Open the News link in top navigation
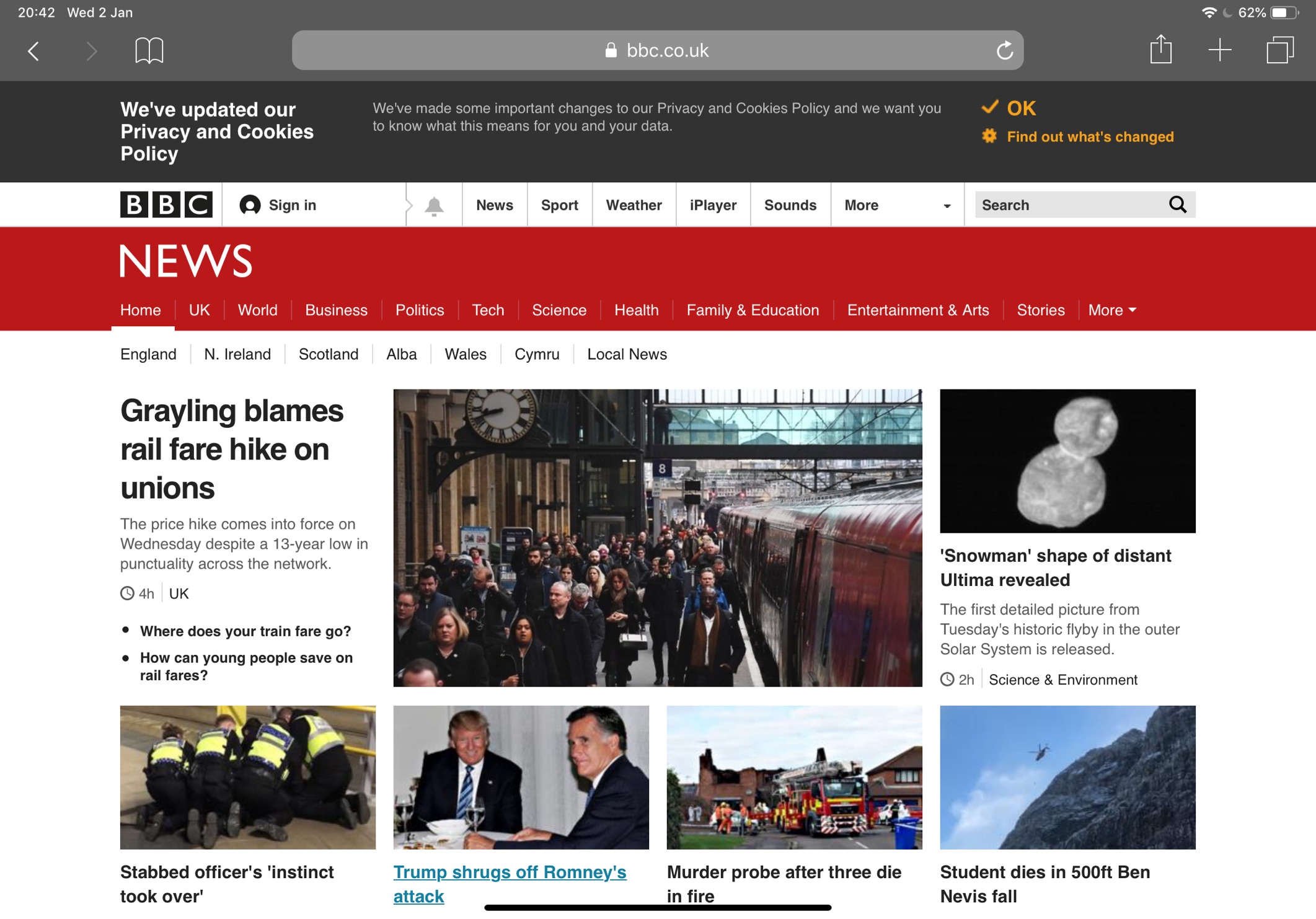 coord(494,205)
